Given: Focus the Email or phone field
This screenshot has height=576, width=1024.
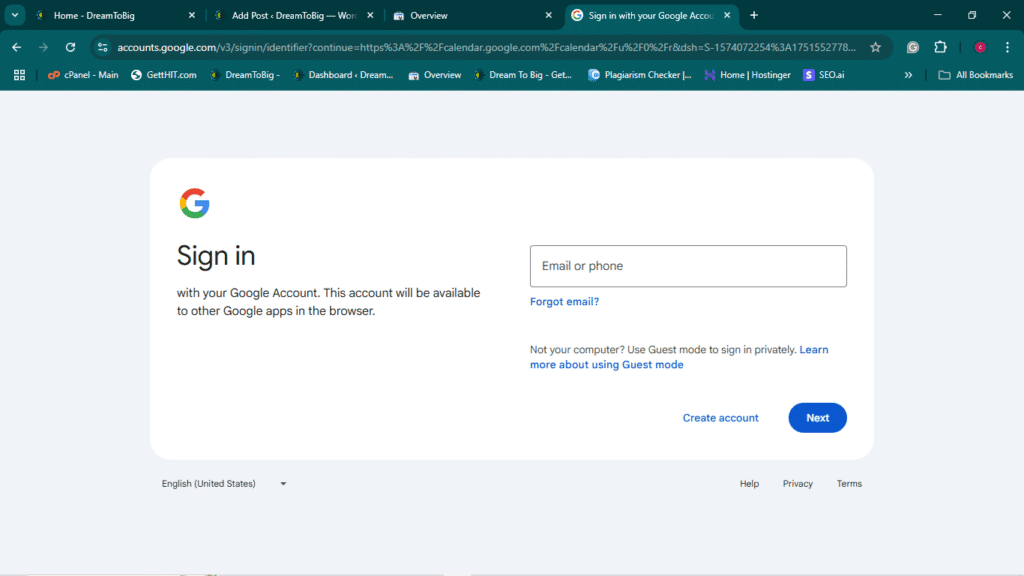Looking at the screenshot, I should click(x=688, y=266).
